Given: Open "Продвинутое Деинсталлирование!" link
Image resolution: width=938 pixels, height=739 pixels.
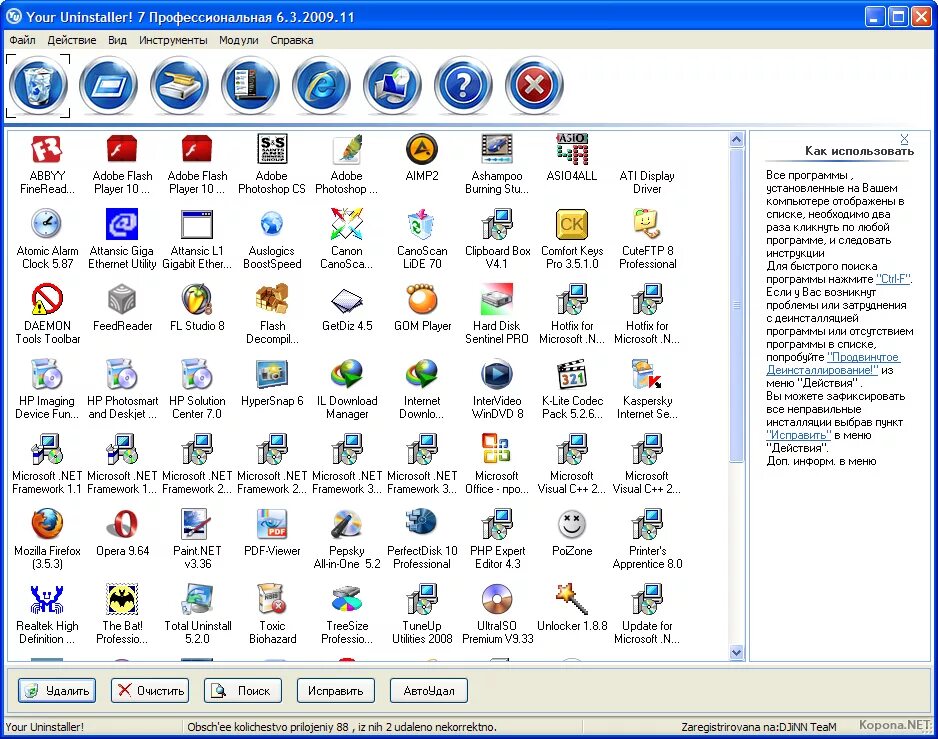Looking at the screenshot, I should (x=833, y=363).
